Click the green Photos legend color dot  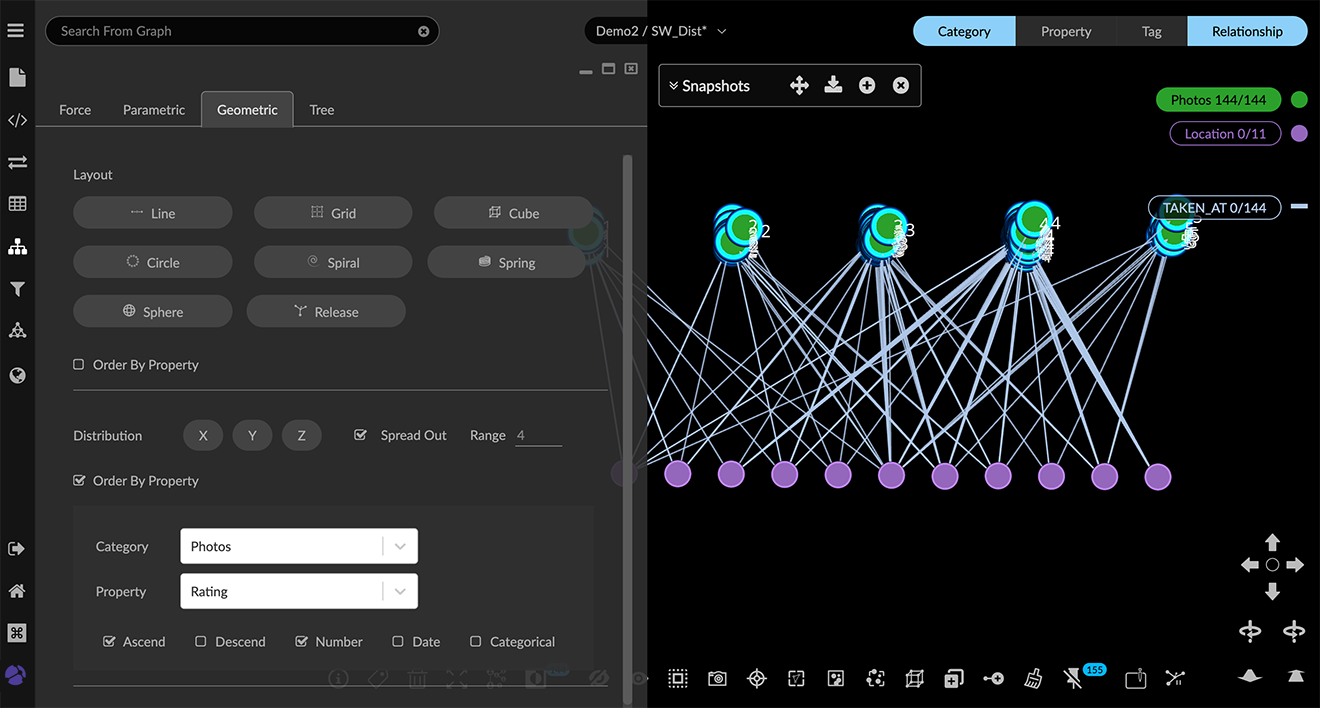coord(1299,100)
